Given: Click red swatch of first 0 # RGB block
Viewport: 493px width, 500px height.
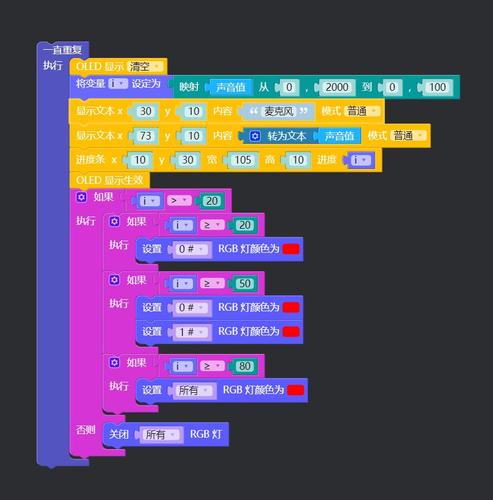Looking at the screenshot, I should (291, 249).
